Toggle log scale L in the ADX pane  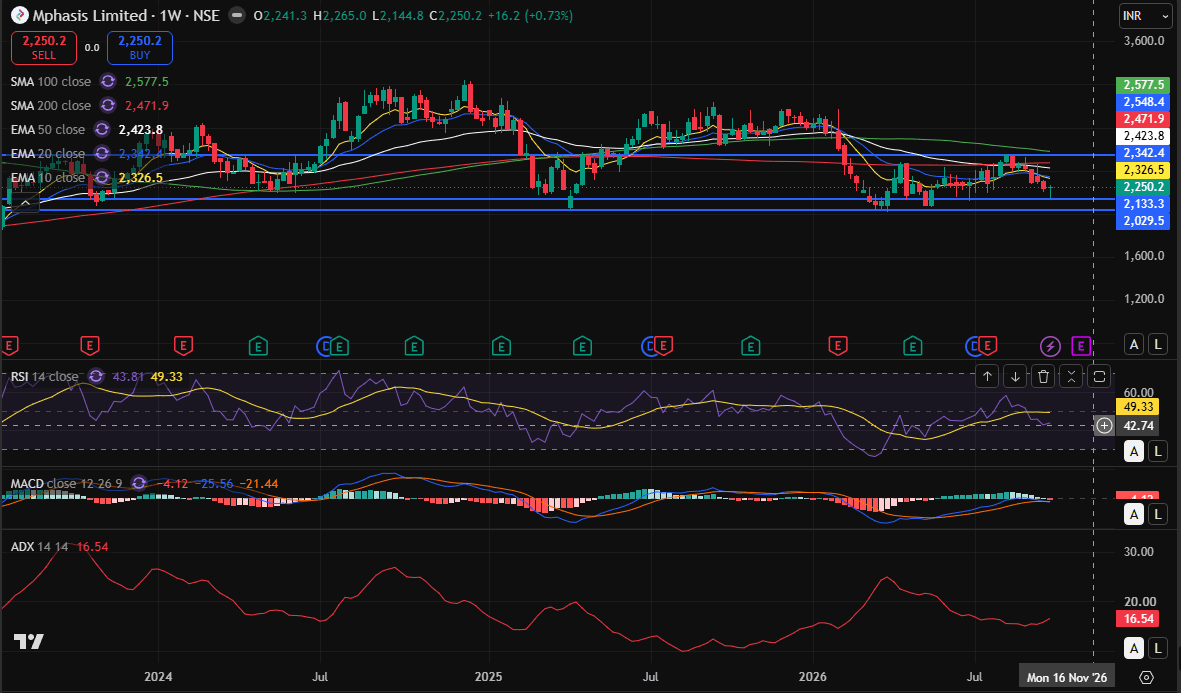click(x=1158, y=648)
